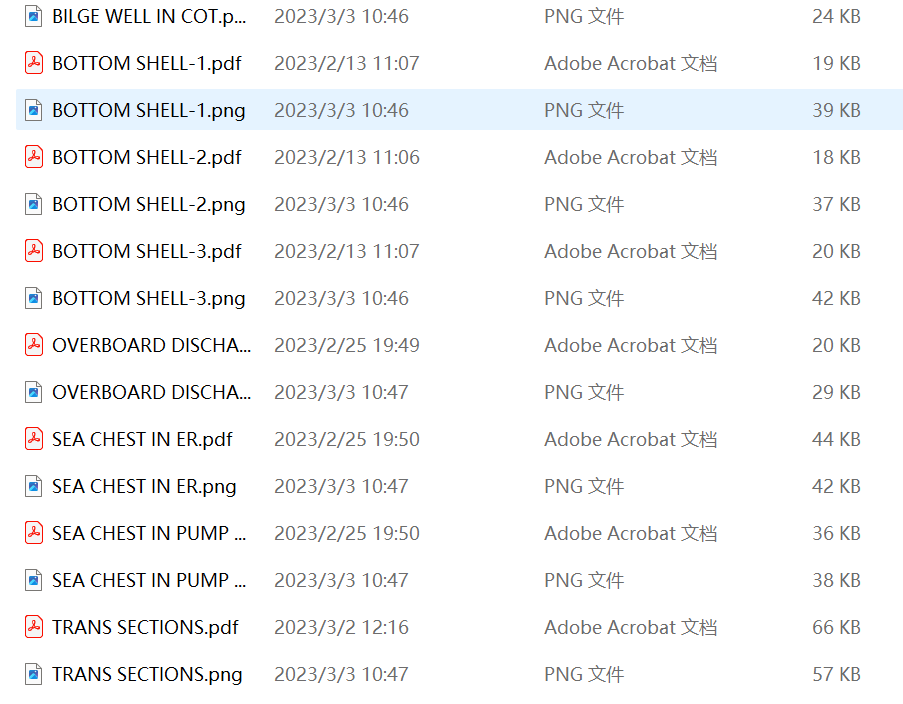Click the PNG icon for SEA CHEST IN PUMP

pyautogui.click(x=33, y=580)
